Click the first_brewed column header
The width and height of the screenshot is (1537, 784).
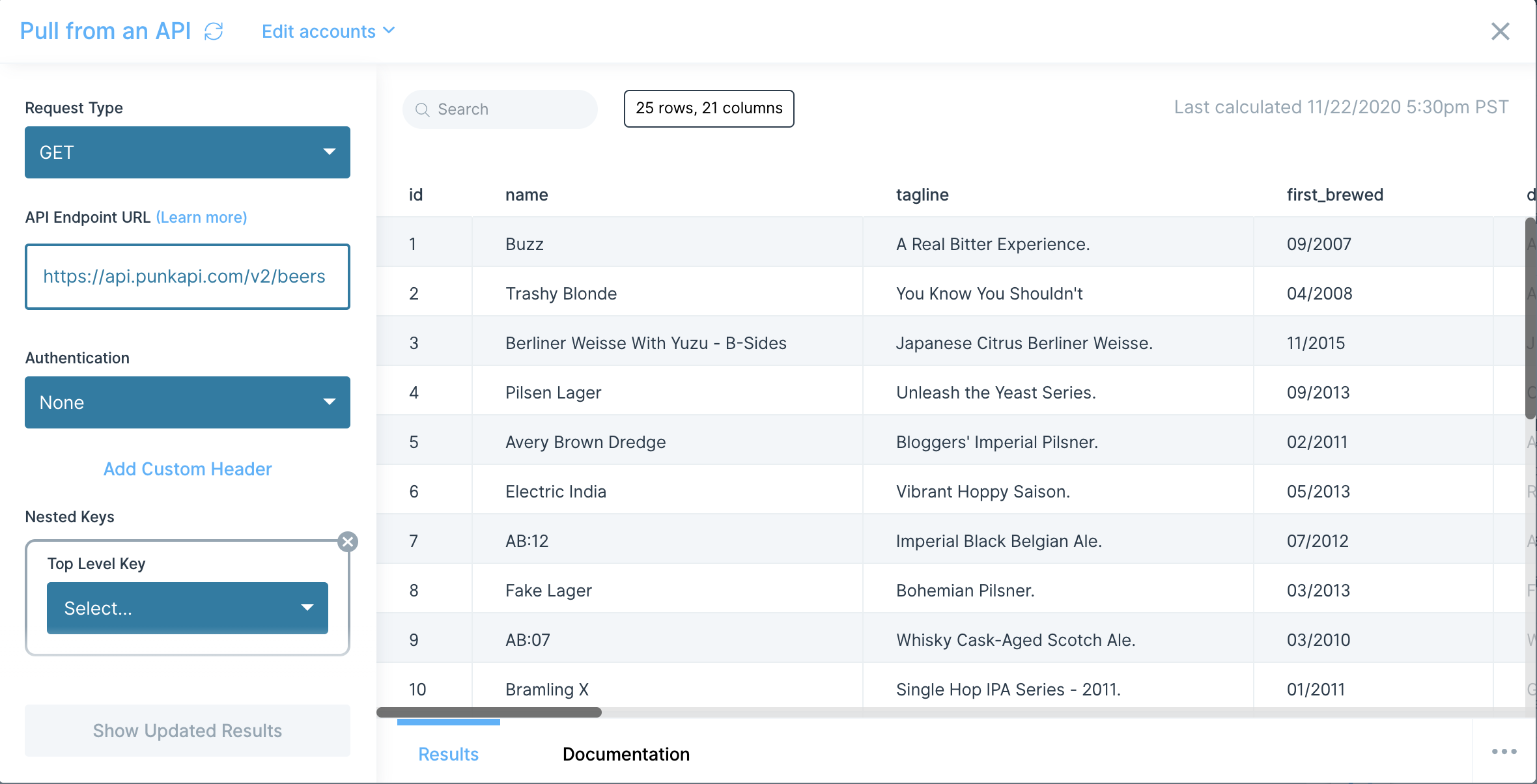[x=1334, y=195]
